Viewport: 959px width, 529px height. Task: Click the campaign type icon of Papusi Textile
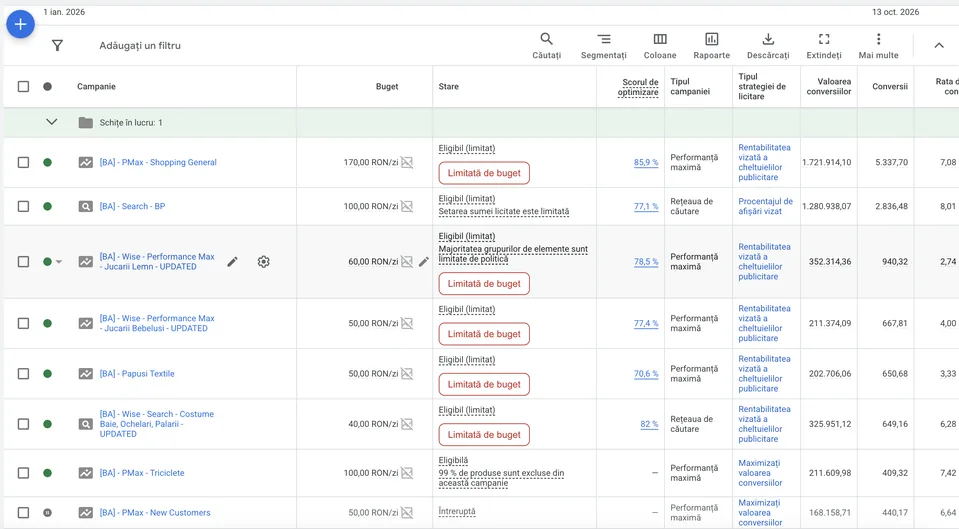86,374
